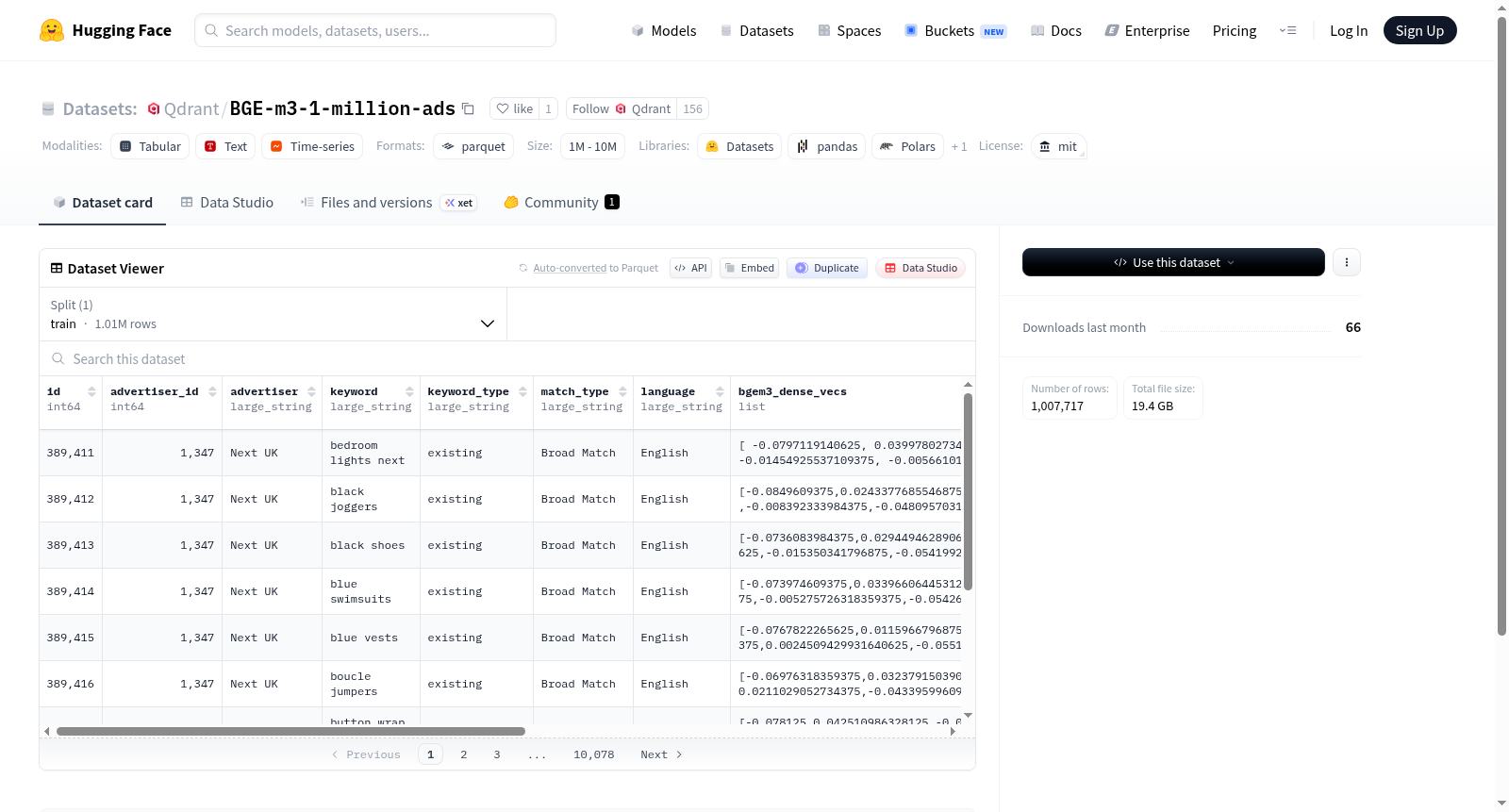Click the Qdrant organization logo icon
This screenshot has height=812, width=1509.
point(154,108)
